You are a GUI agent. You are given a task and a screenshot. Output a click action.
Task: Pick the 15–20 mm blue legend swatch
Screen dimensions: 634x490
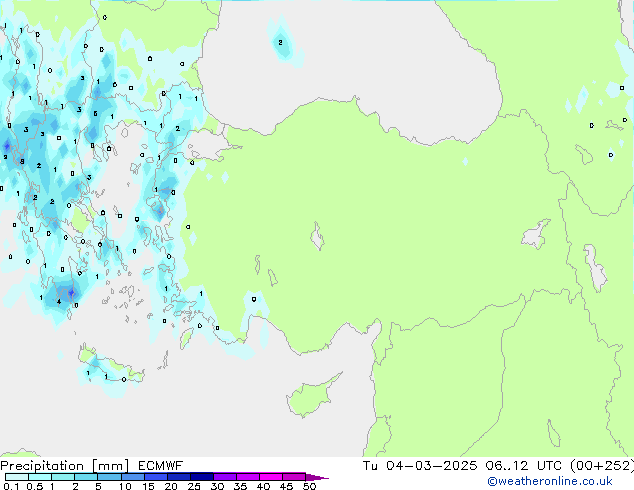tap(156, 477)
